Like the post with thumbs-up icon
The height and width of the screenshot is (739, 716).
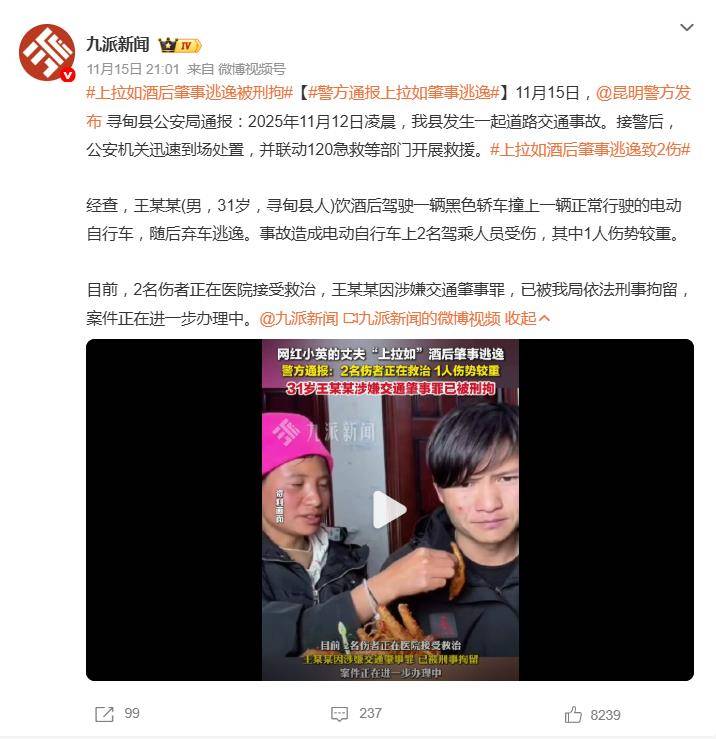click(x=573, y=714)
